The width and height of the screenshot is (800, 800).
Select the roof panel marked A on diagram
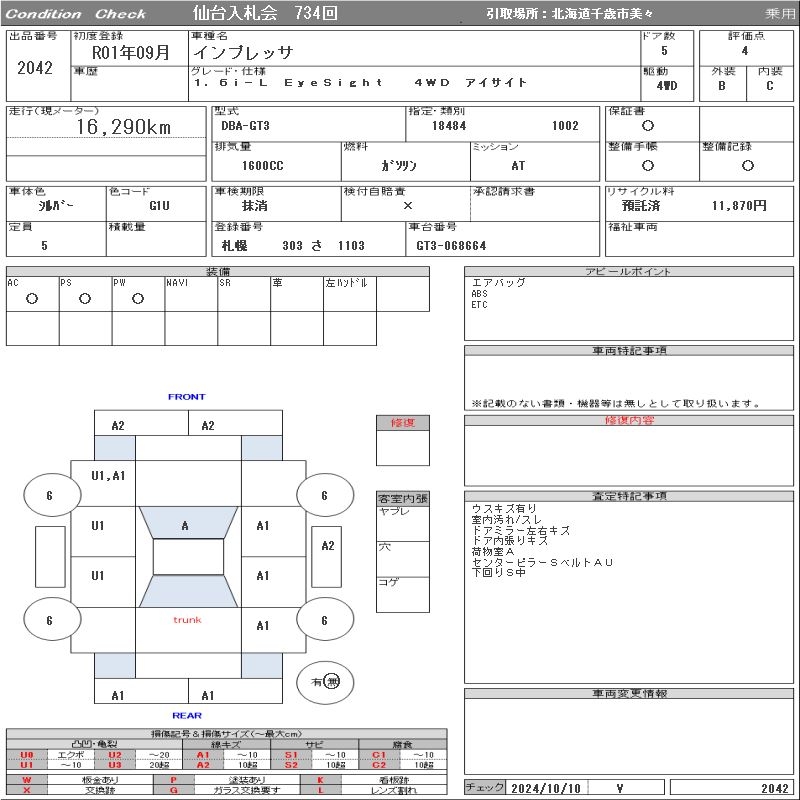186,525
